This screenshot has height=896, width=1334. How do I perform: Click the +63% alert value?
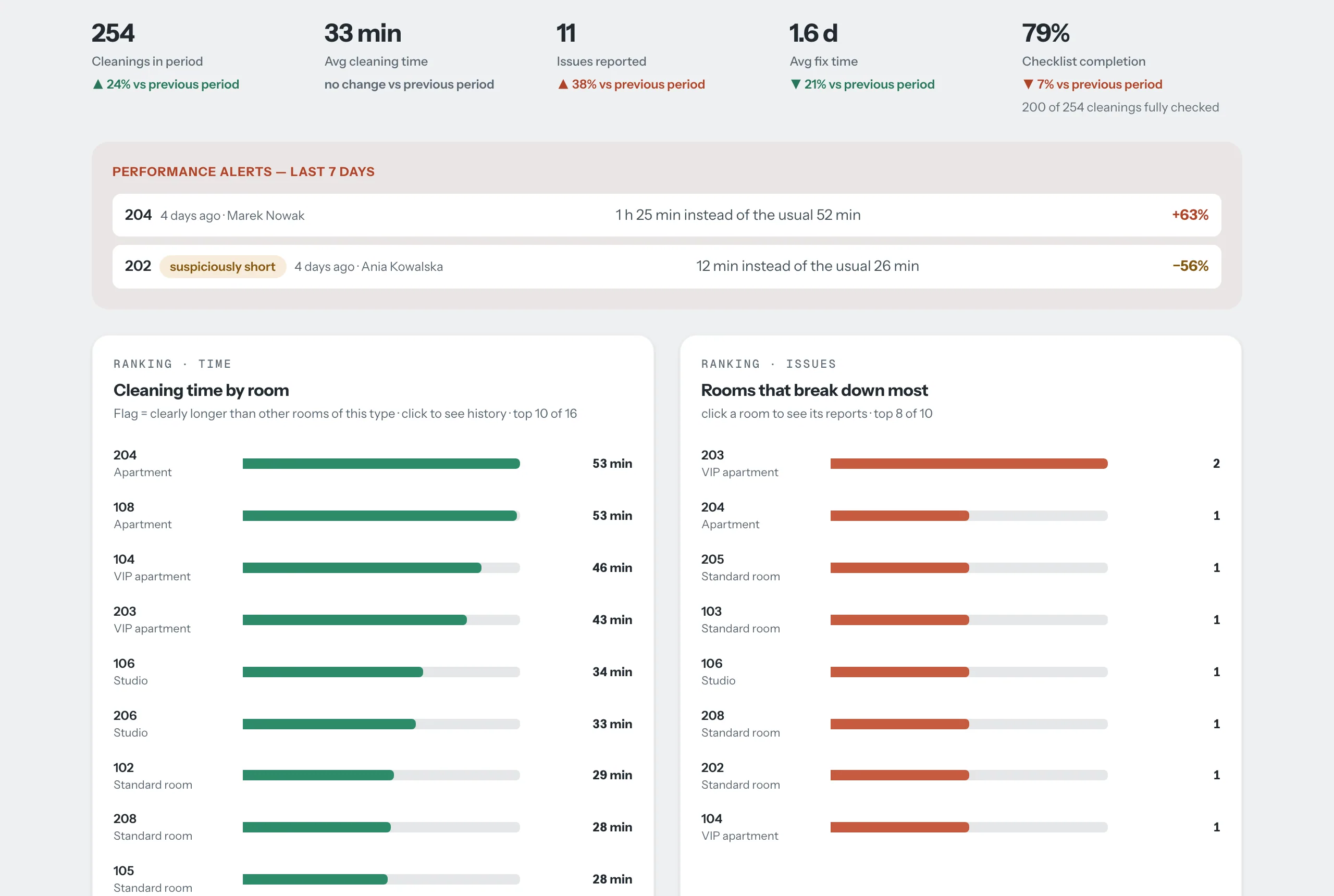tap(1190, 215)
